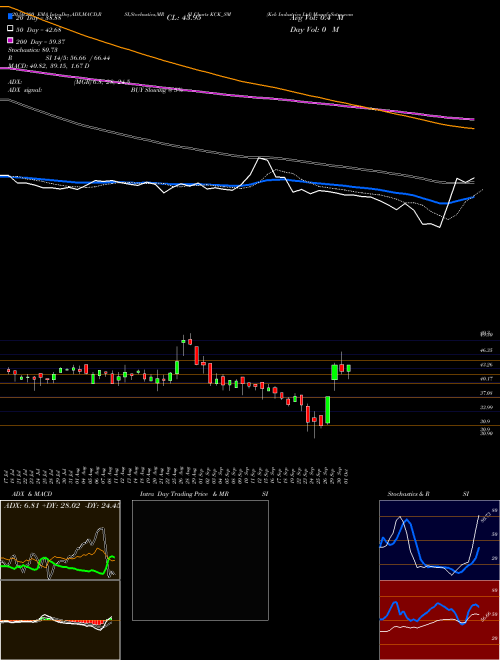Viewport: 500px width, 660px height.
Task: Click the 'BUY Slowing' signal text
Action: click(149, 90)
